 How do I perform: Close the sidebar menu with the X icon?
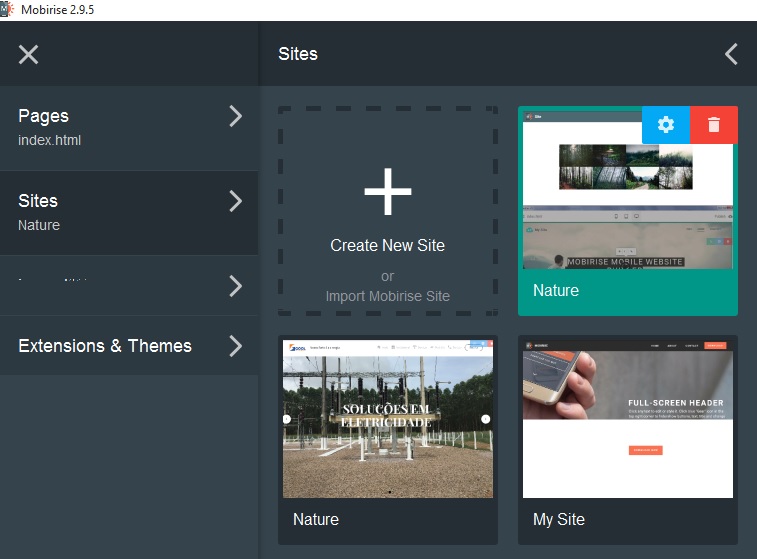point(28,54)
